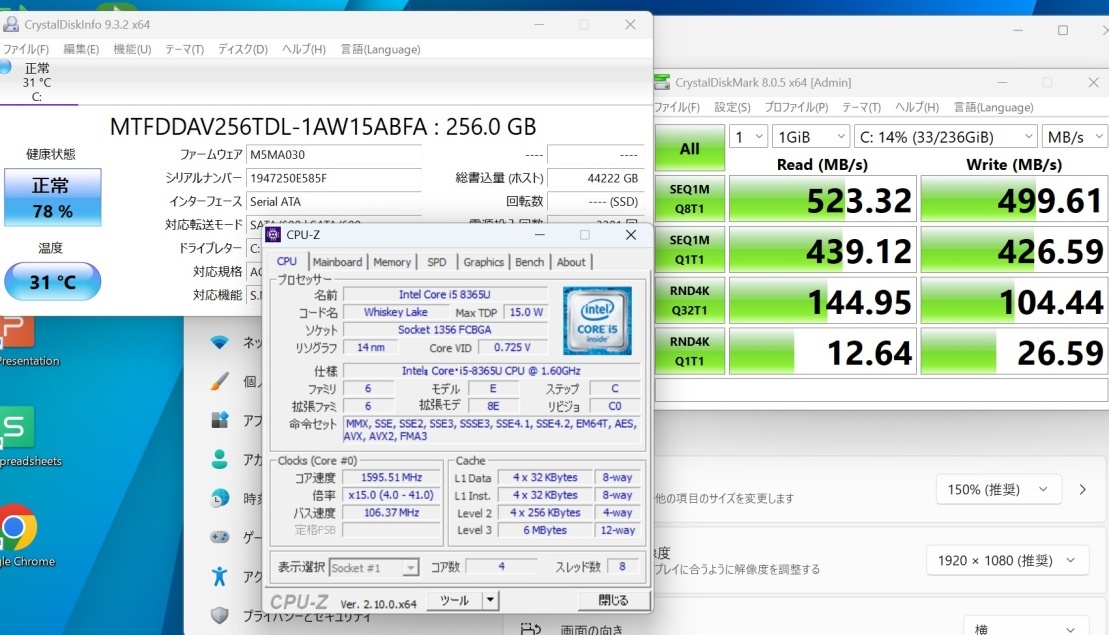
Task: Start the RND4K Q32T1 benchmark test
Action: [690, 301]
